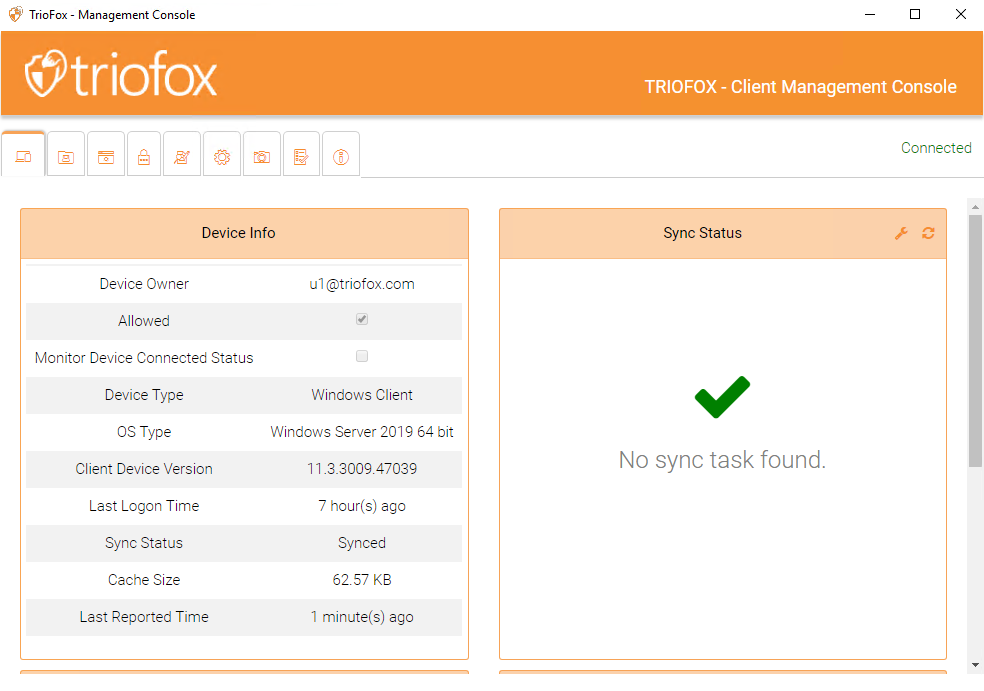The width and height of the screenshot is (984, 691).
Task: Click the No sync task found message
Action: pyautogui.click(x=722, y=460)
